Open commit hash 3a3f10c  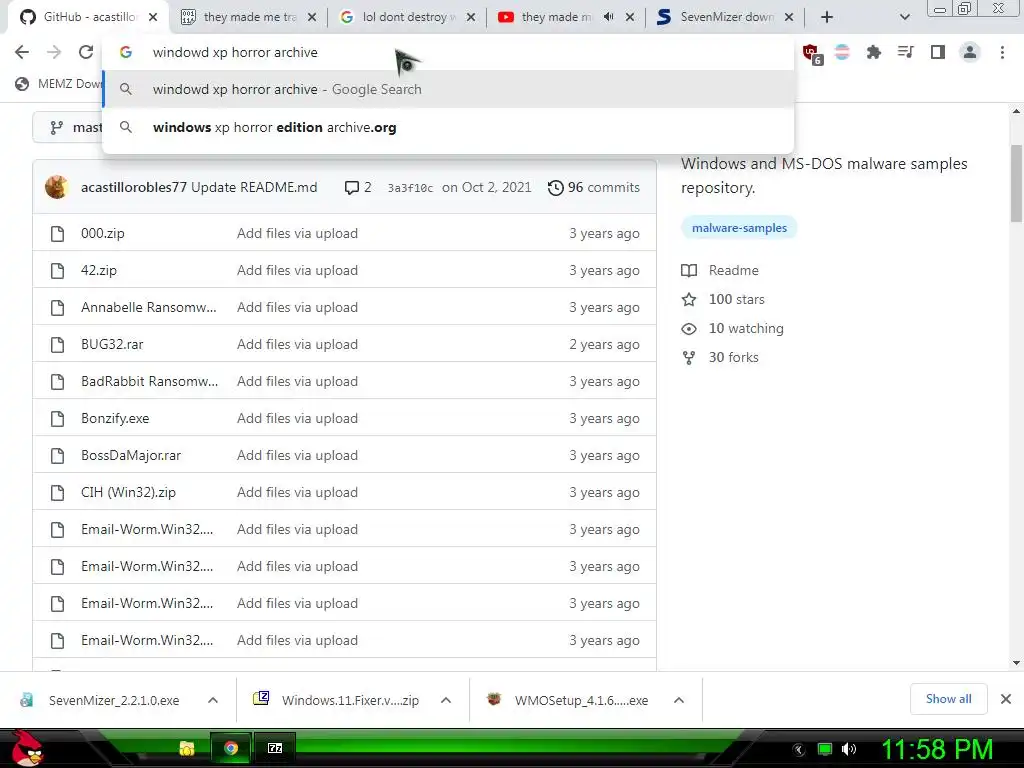(x=410, y=188)
